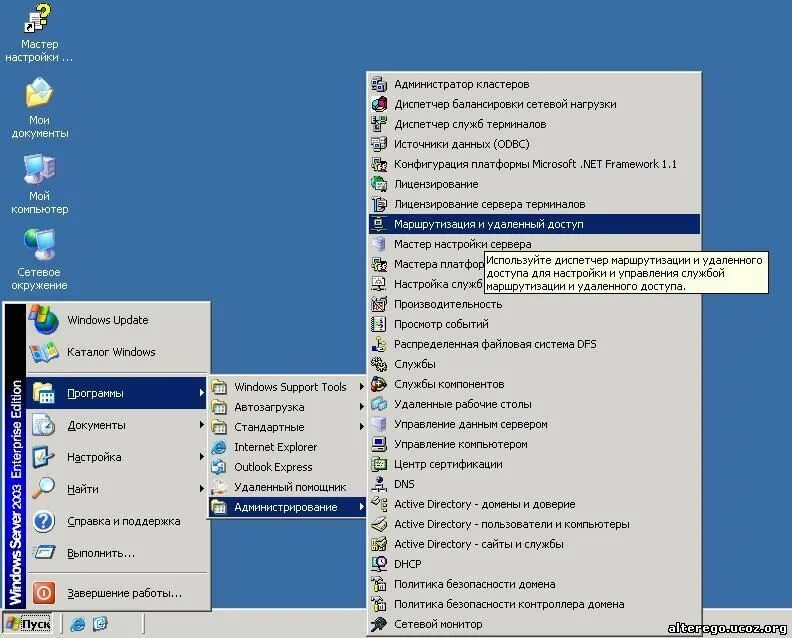Click Мастер настройки сервера icon
792x638 pixels.
coord(379,244)
